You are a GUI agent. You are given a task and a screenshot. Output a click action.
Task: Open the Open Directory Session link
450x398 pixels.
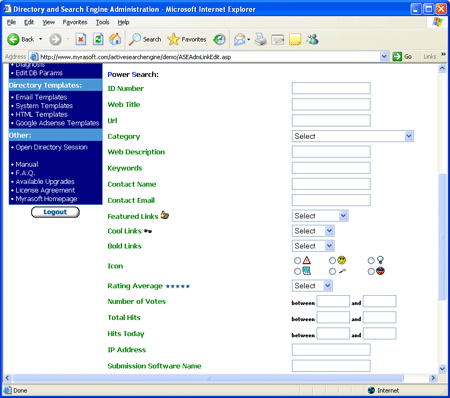51,147
